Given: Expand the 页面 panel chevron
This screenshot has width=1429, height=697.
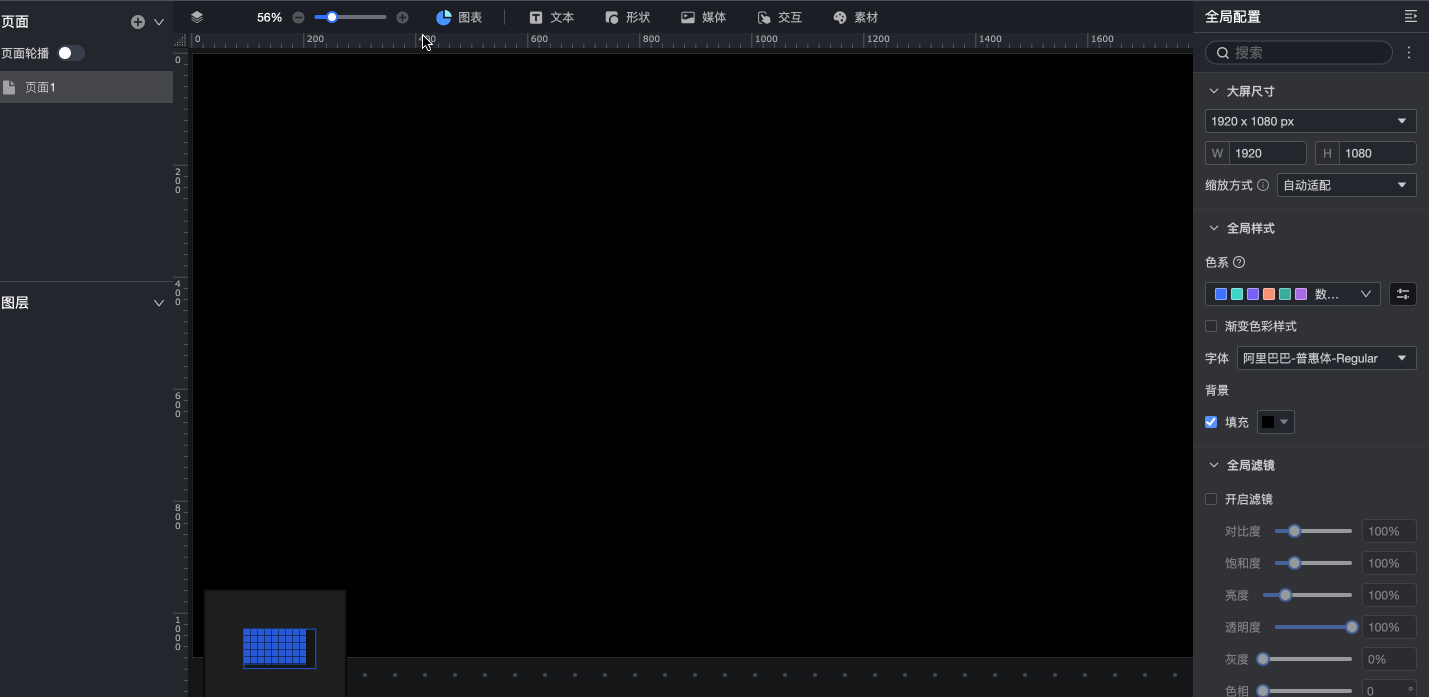Looking at the screenshot, I should 159,22.
